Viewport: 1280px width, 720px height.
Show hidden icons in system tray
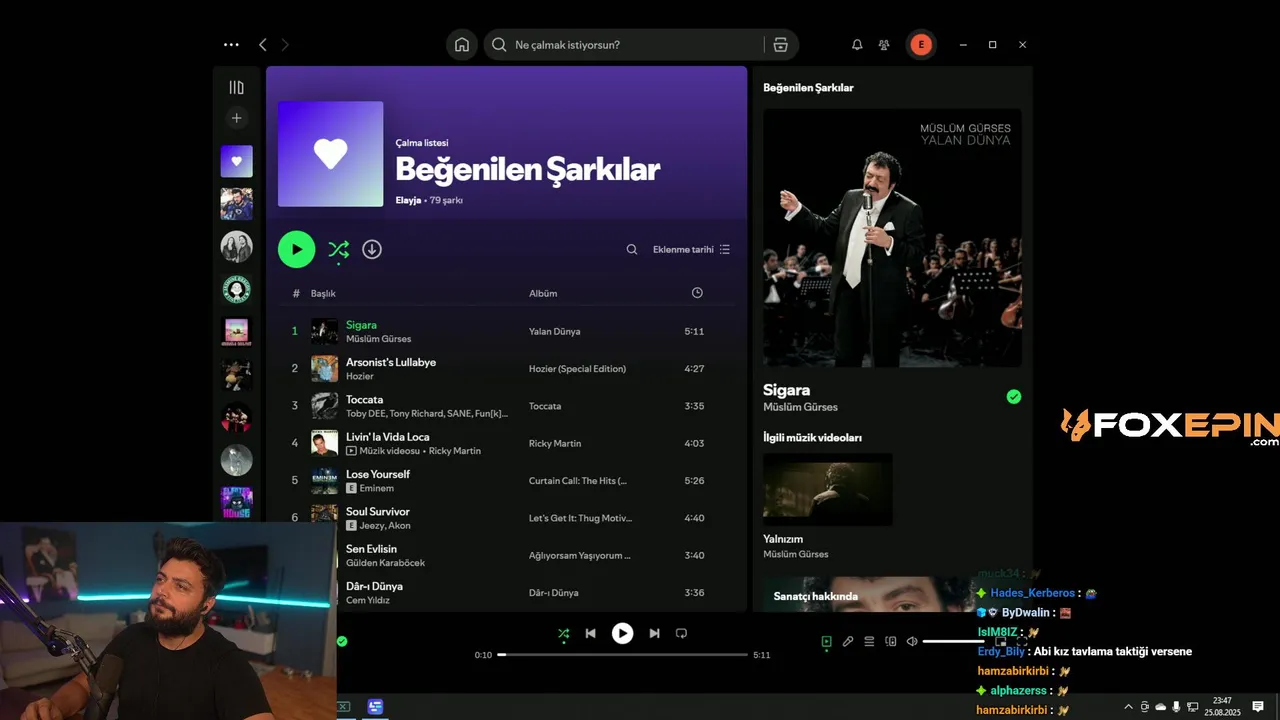[1129, 707]
